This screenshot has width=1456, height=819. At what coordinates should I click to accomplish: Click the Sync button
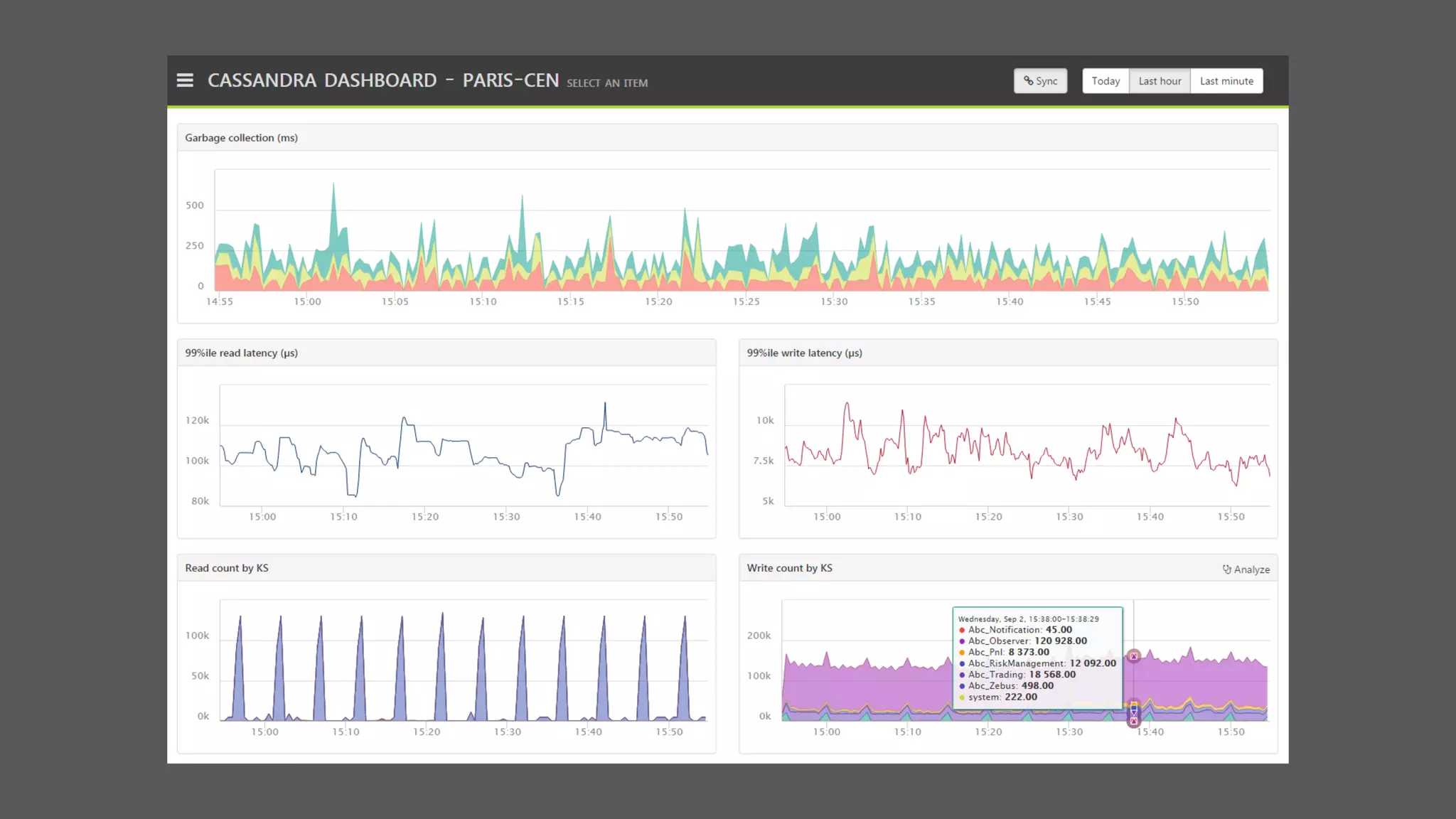click(x=1040, y=81)
